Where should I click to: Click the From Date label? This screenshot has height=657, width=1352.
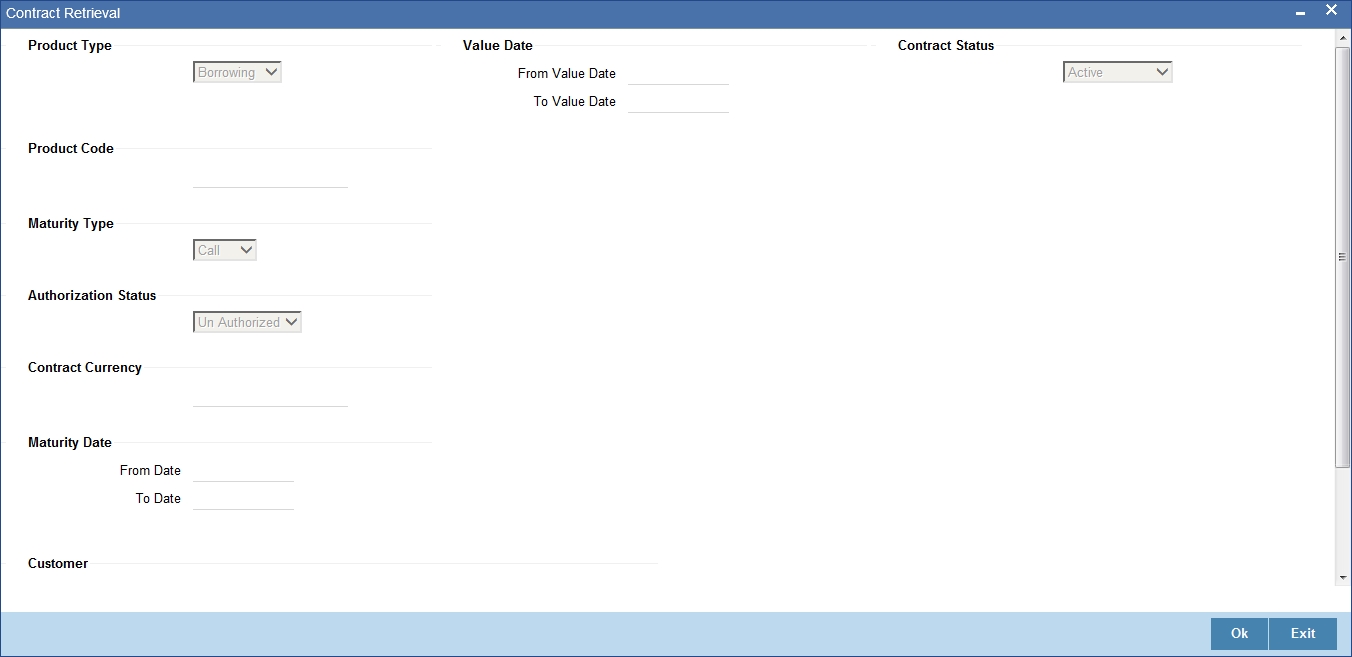[x=150, y=470]
